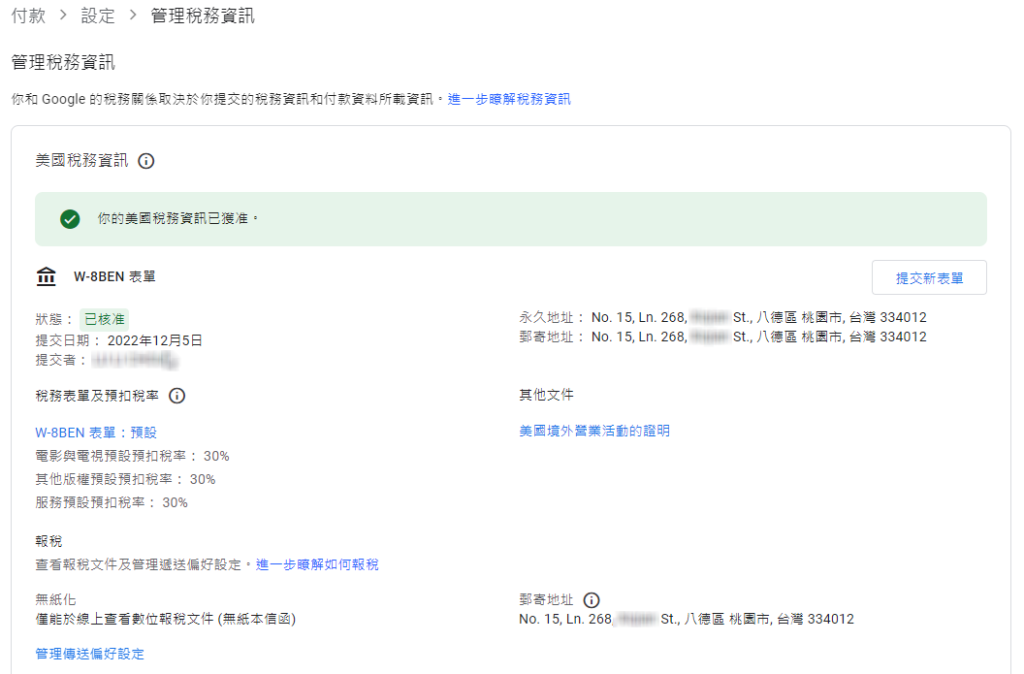Navigate to 設定 in the breadcrumb
This screenshot has height=674, width=1024.
coord(98,16)
